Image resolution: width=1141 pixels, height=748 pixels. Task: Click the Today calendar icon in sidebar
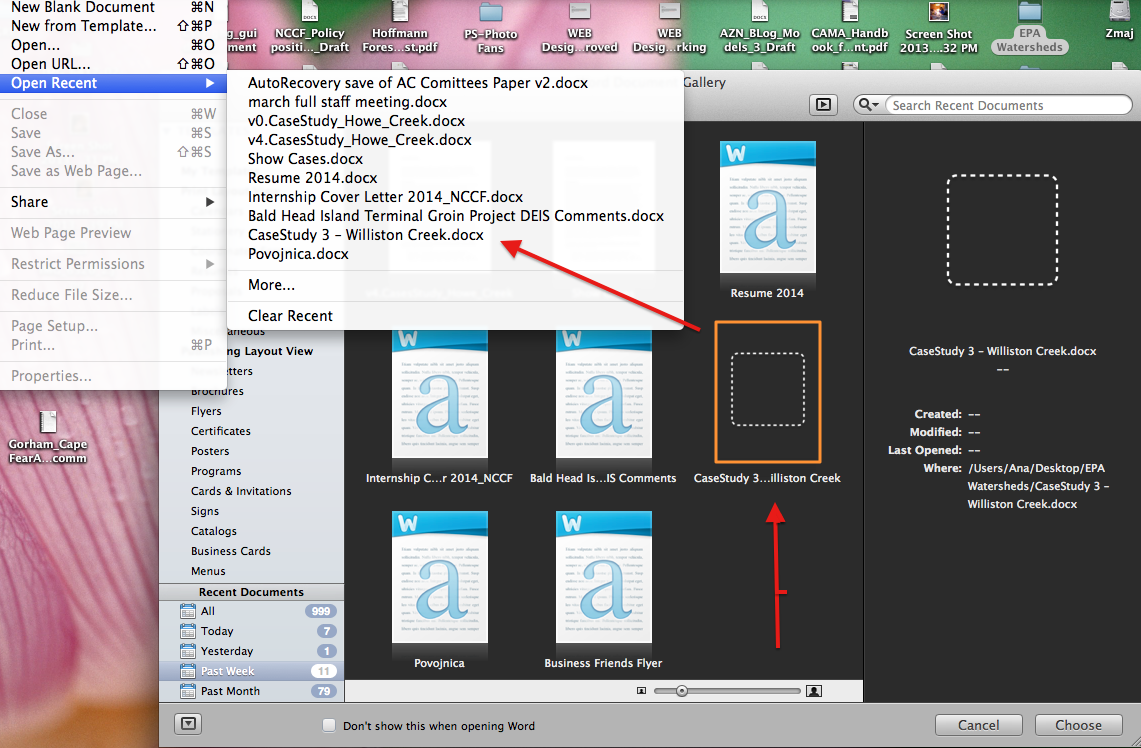(188, 631)
